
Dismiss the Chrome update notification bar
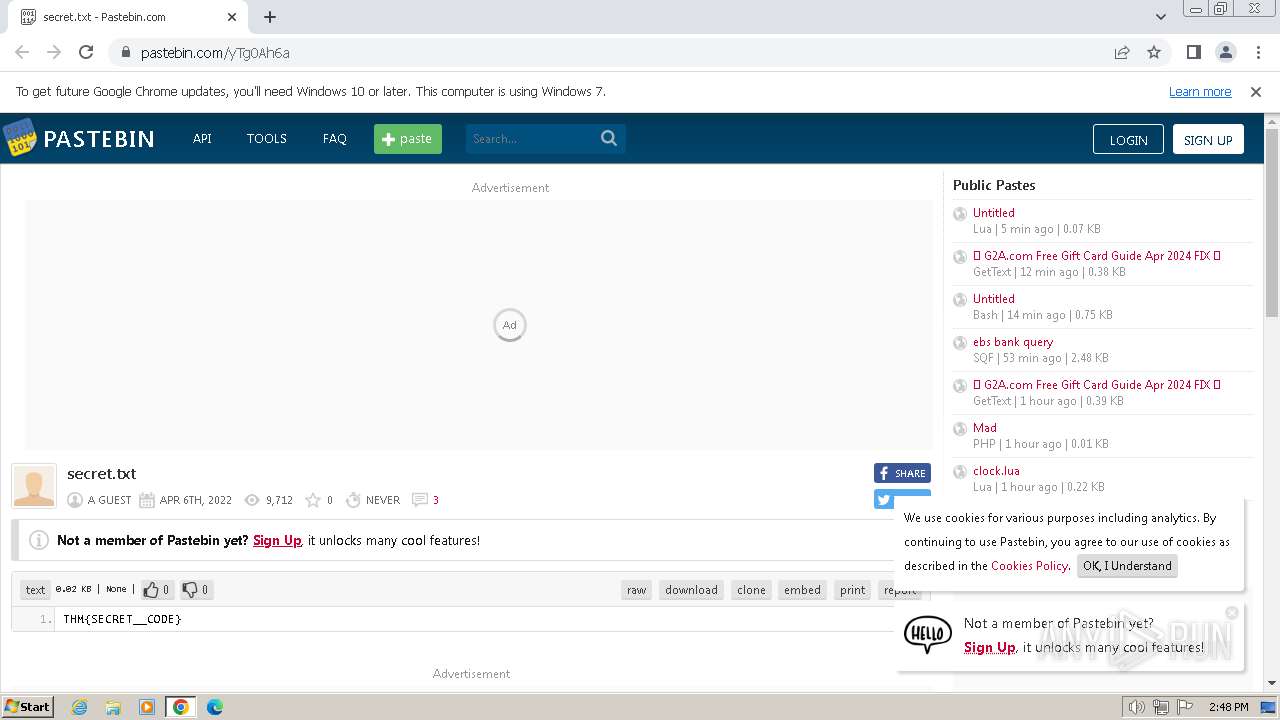click(1256, 92)
